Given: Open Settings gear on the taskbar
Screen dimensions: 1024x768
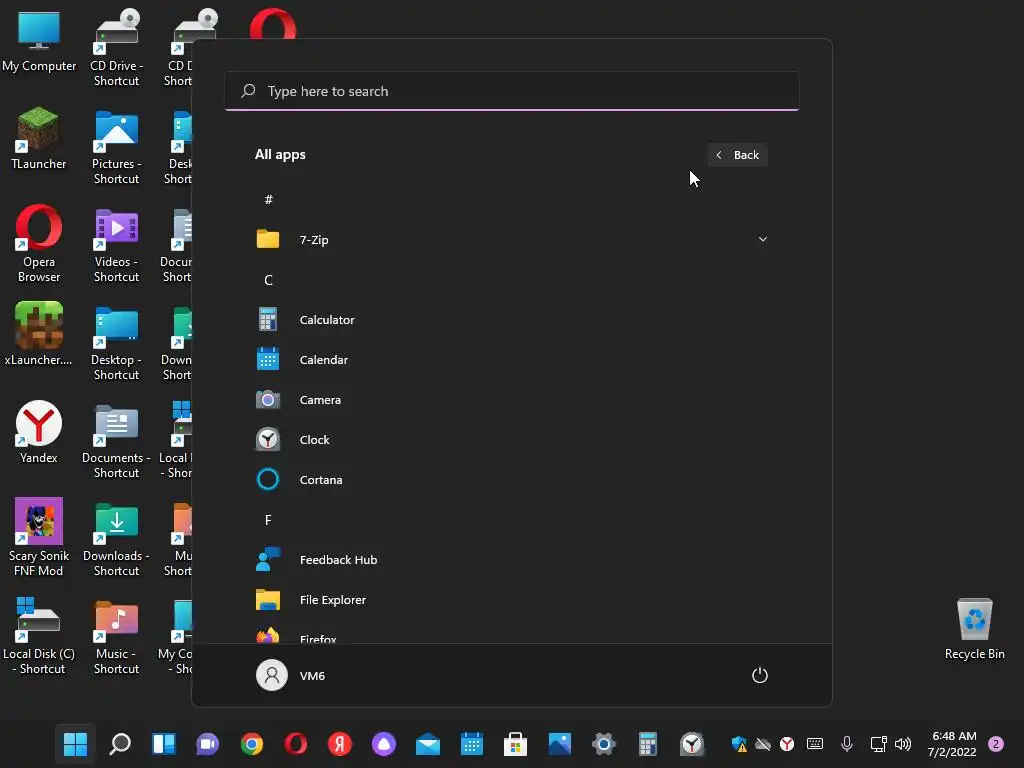Looking at the screenshot, I should coord(603,744).
